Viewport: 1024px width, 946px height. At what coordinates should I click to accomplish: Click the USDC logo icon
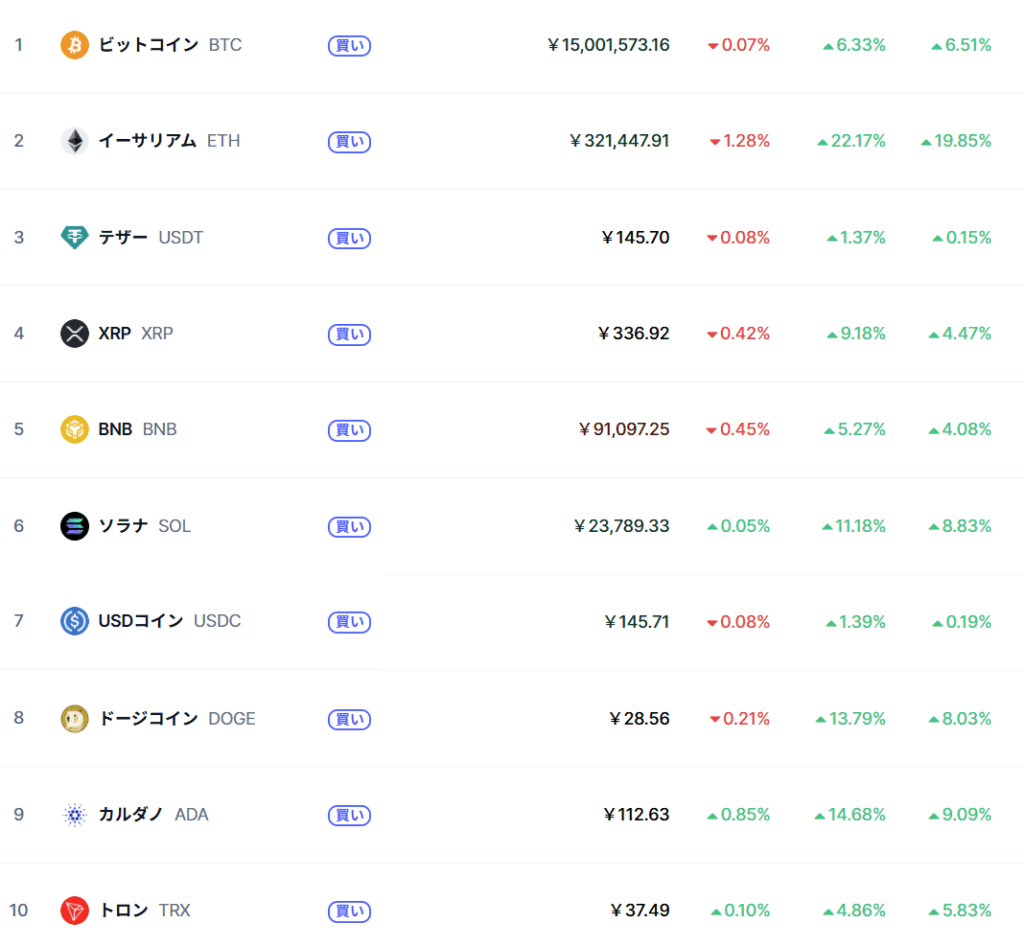tap(74, 621)
